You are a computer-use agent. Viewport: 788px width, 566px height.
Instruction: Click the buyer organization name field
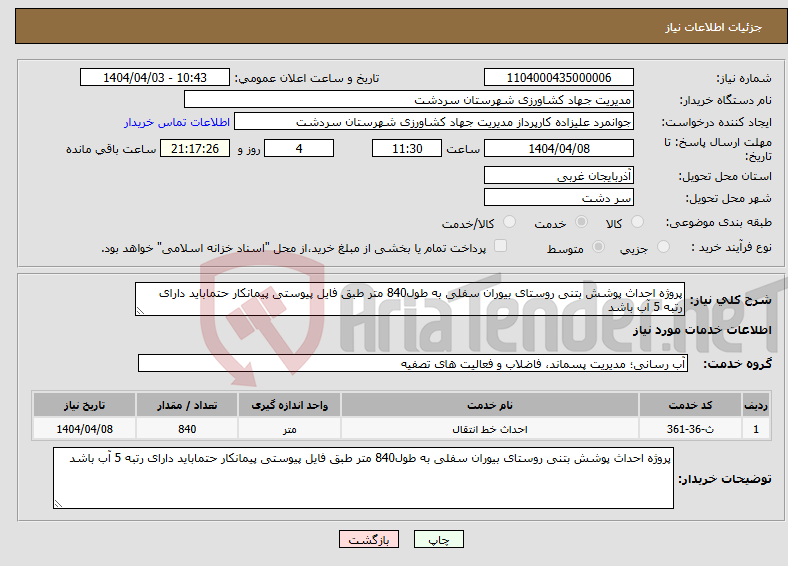pos(409,100)
